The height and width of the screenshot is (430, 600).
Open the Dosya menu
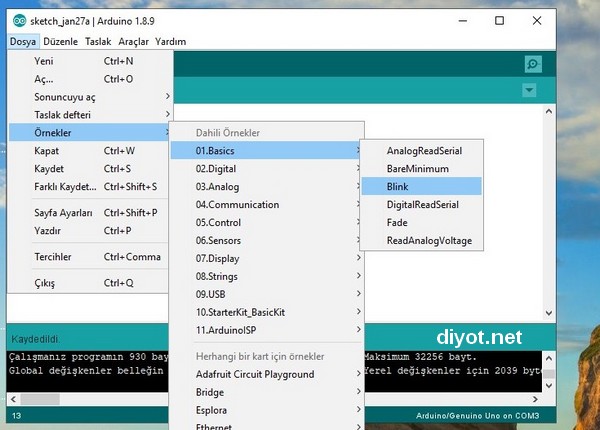[23, 41]
